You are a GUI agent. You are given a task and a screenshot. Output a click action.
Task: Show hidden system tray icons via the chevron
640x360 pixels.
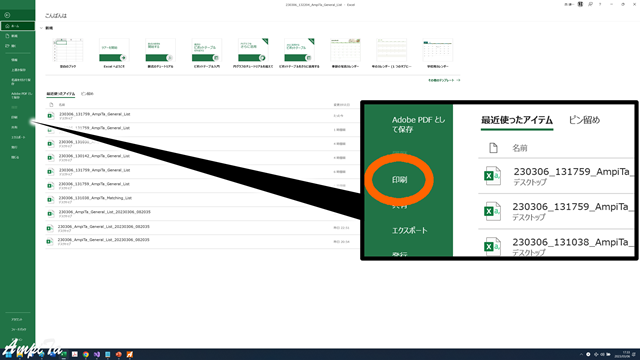(x=581, y=354)
